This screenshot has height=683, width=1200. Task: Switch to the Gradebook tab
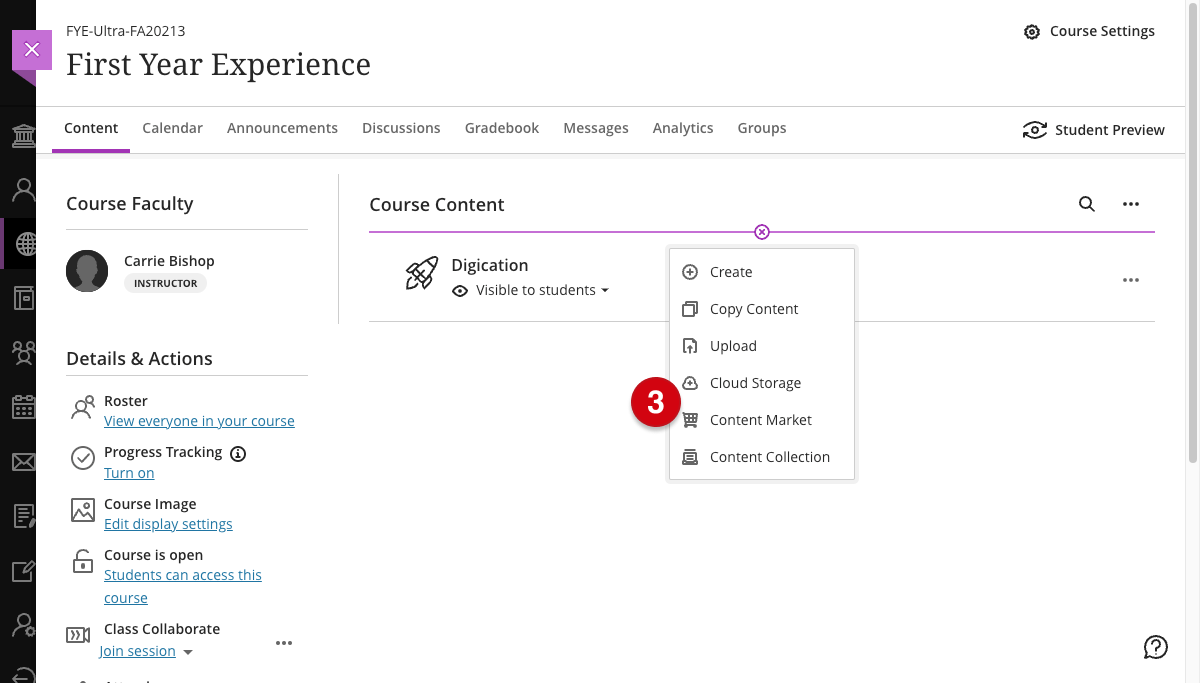click(x=502, y=128)
